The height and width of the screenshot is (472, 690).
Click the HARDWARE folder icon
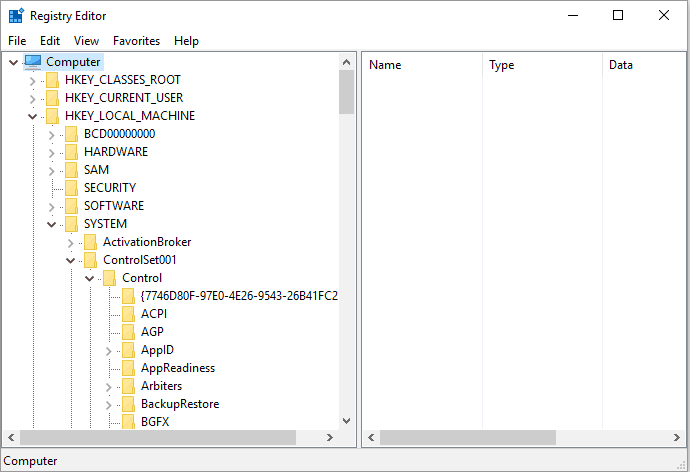(71, 152)
